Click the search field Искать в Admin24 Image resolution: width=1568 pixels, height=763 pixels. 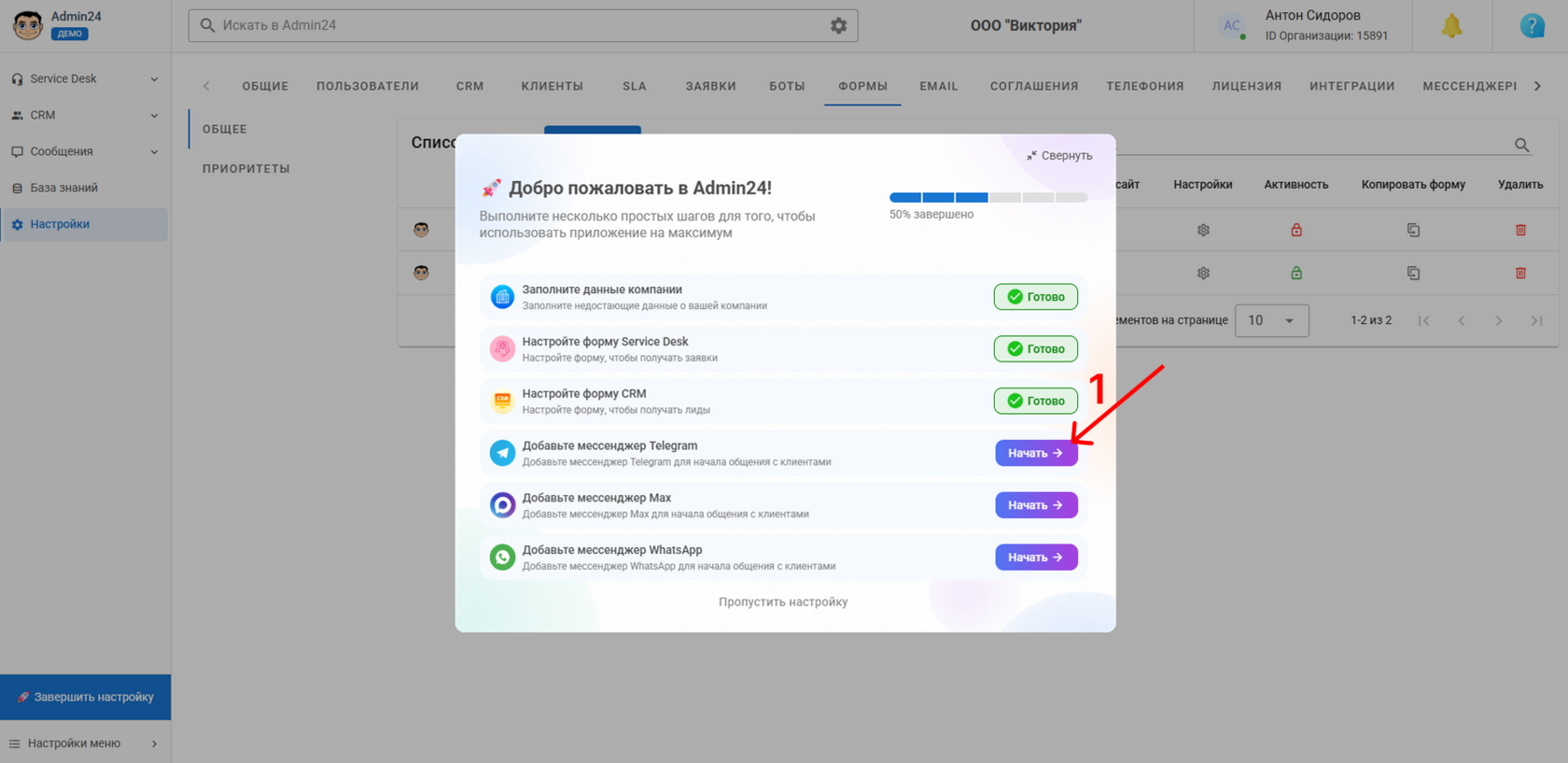pyautogui.click(x=523, y=25)
